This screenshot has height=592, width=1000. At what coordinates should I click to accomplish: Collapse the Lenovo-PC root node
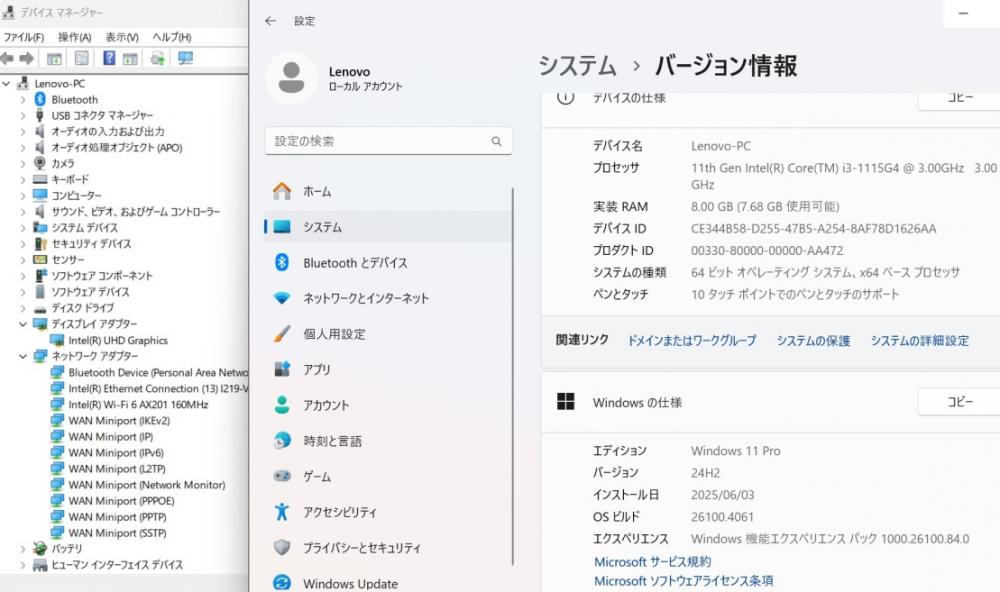tap(6, 84)
